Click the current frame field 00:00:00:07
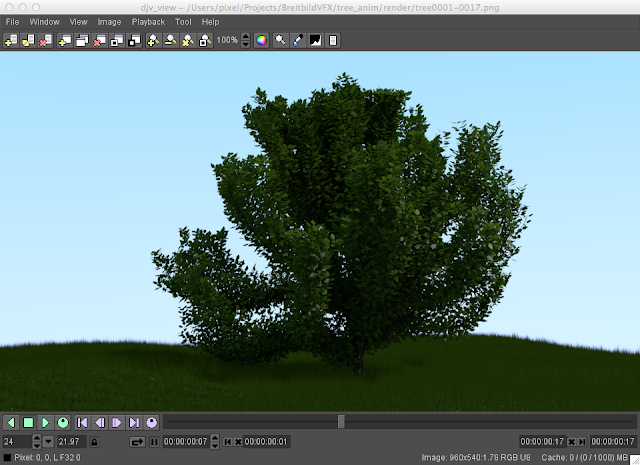Viewport: 640px width, 465px height. [x=186, y=442]
